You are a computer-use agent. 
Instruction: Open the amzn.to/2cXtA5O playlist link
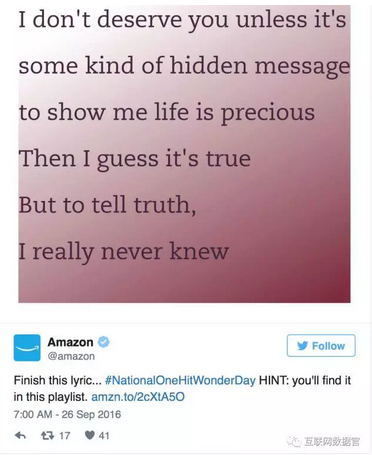138,397
